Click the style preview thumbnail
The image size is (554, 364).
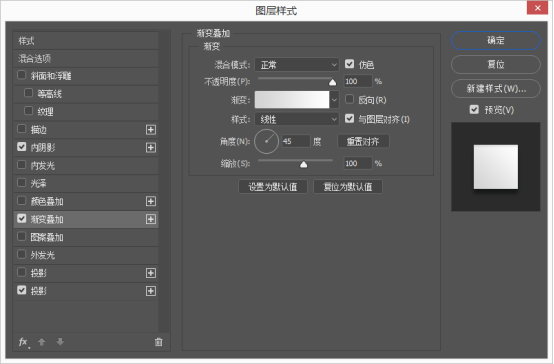[x=496, y=167]
